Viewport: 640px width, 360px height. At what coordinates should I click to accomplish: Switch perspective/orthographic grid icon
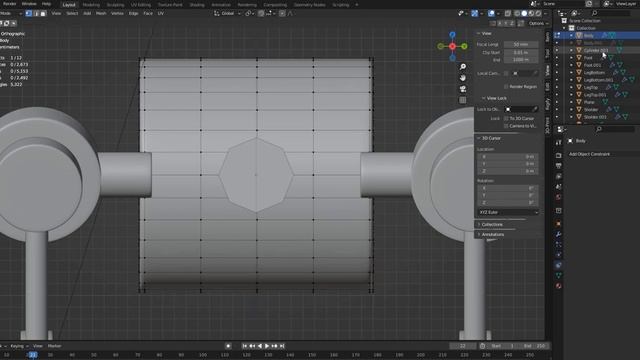click(462, 100)
